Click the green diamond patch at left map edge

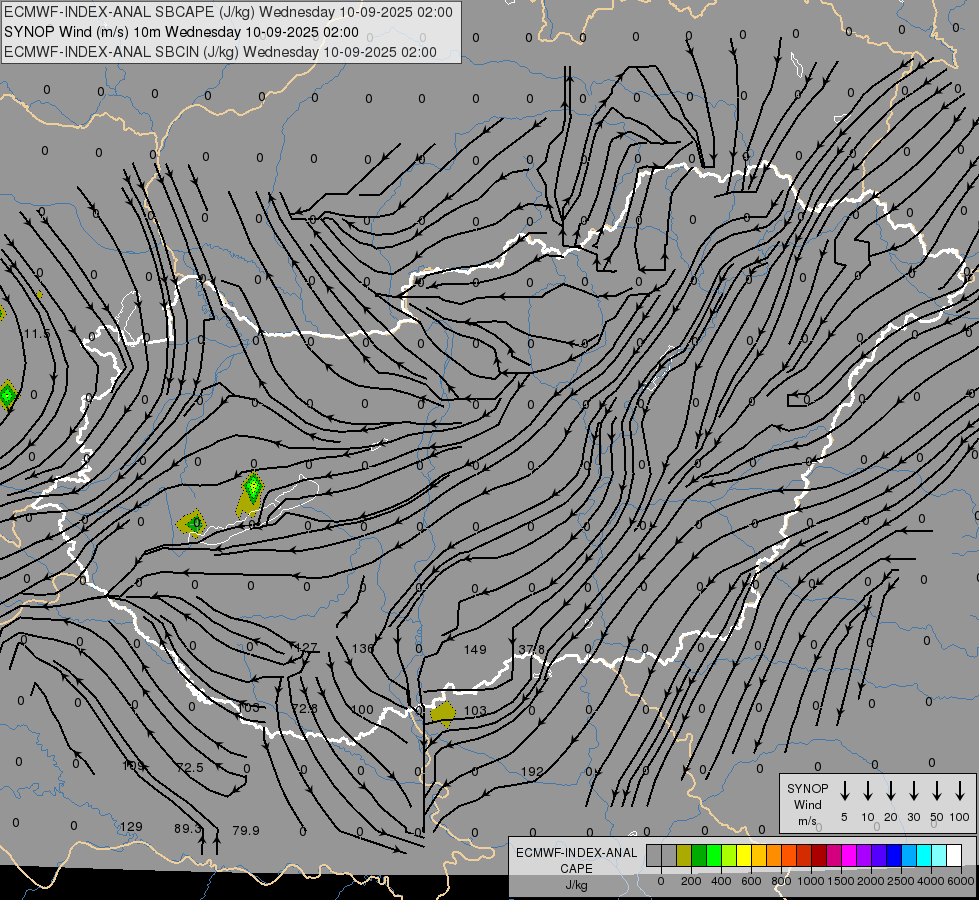click(x=7, y=395)
